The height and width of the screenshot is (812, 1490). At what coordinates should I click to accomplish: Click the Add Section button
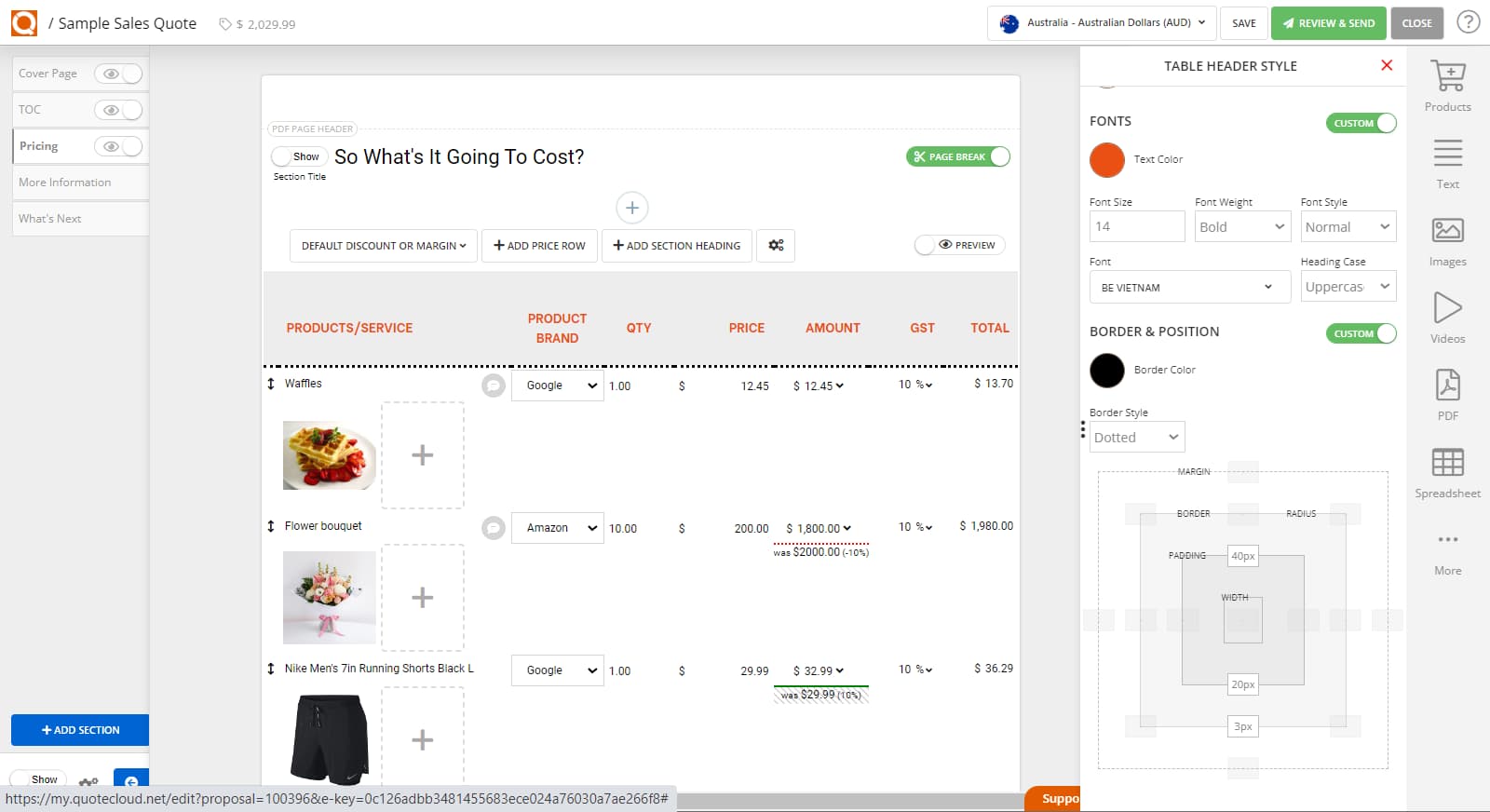coord(80,730)
